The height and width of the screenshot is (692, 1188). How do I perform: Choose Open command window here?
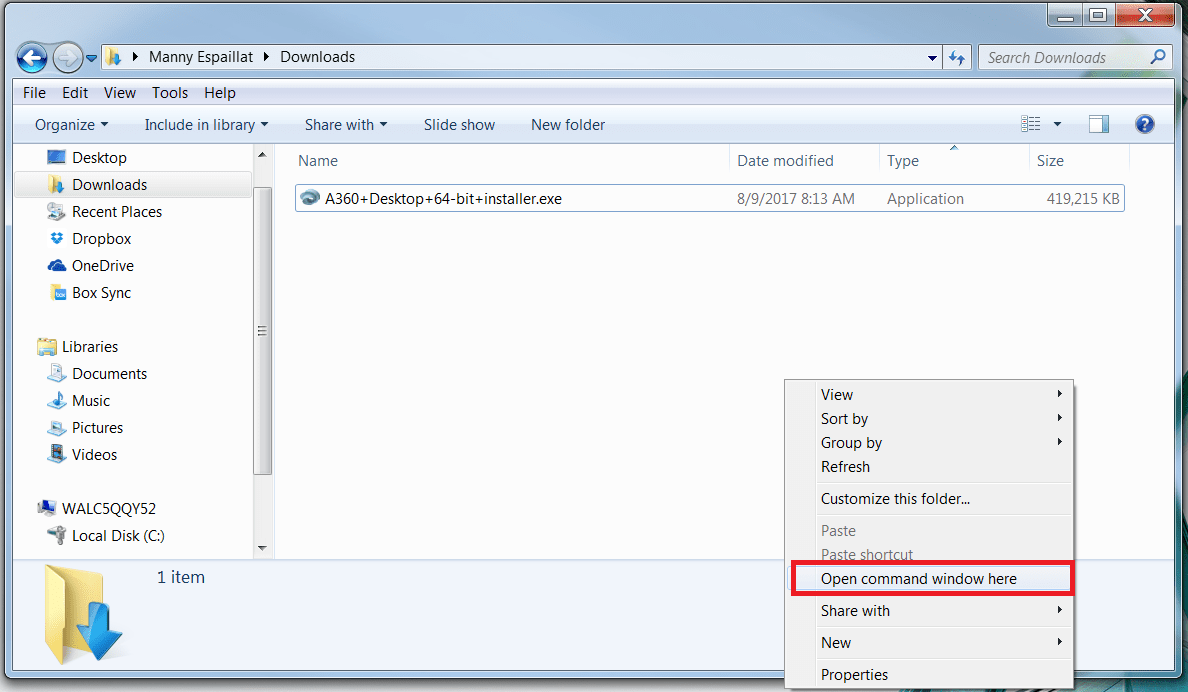[919, 578]
